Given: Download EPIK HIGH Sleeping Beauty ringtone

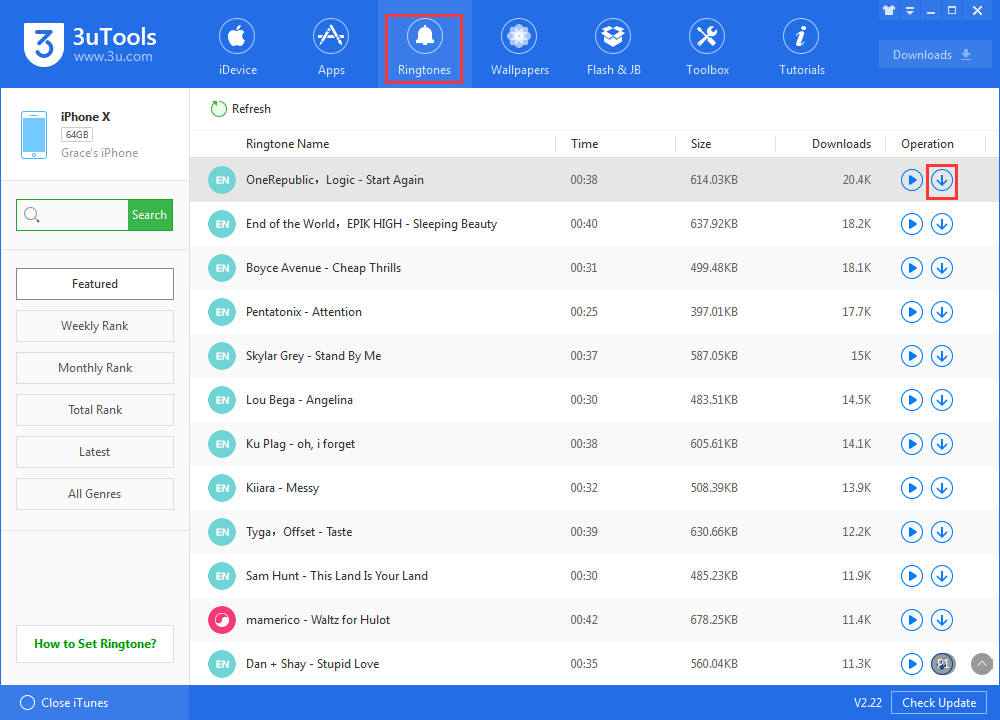Looking at the screenshot, I should pos(942,224).
